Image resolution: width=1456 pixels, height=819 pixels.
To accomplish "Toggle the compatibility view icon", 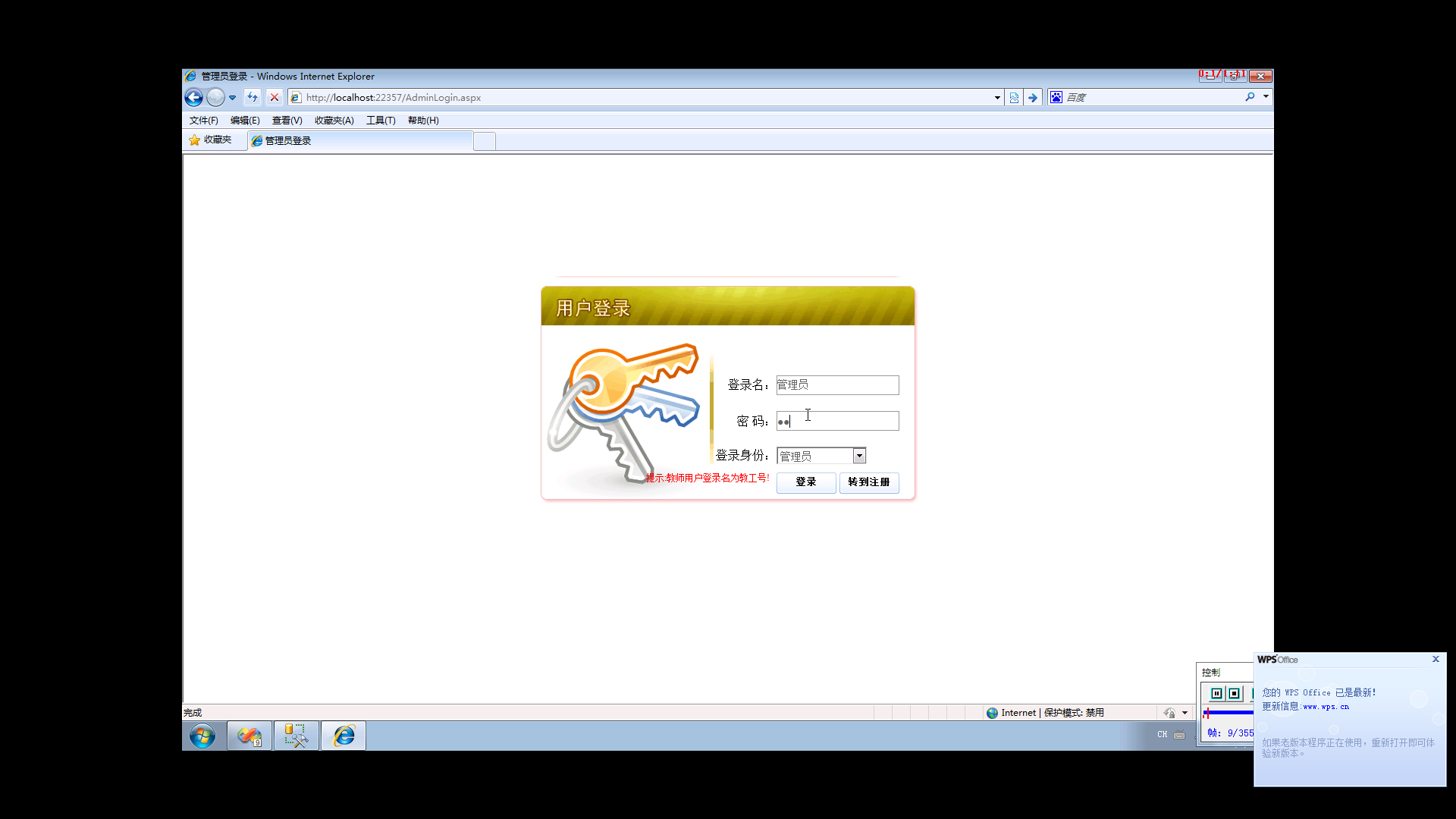I will tap(1014, 97).
